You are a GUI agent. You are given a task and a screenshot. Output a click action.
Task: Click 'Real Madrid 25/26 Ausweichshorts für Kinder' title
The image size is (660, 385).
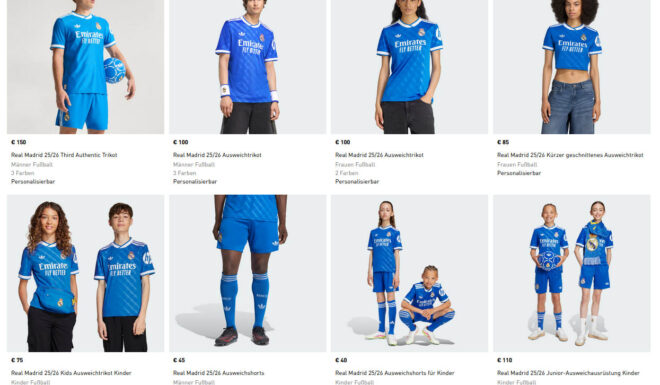click(394, 373)
